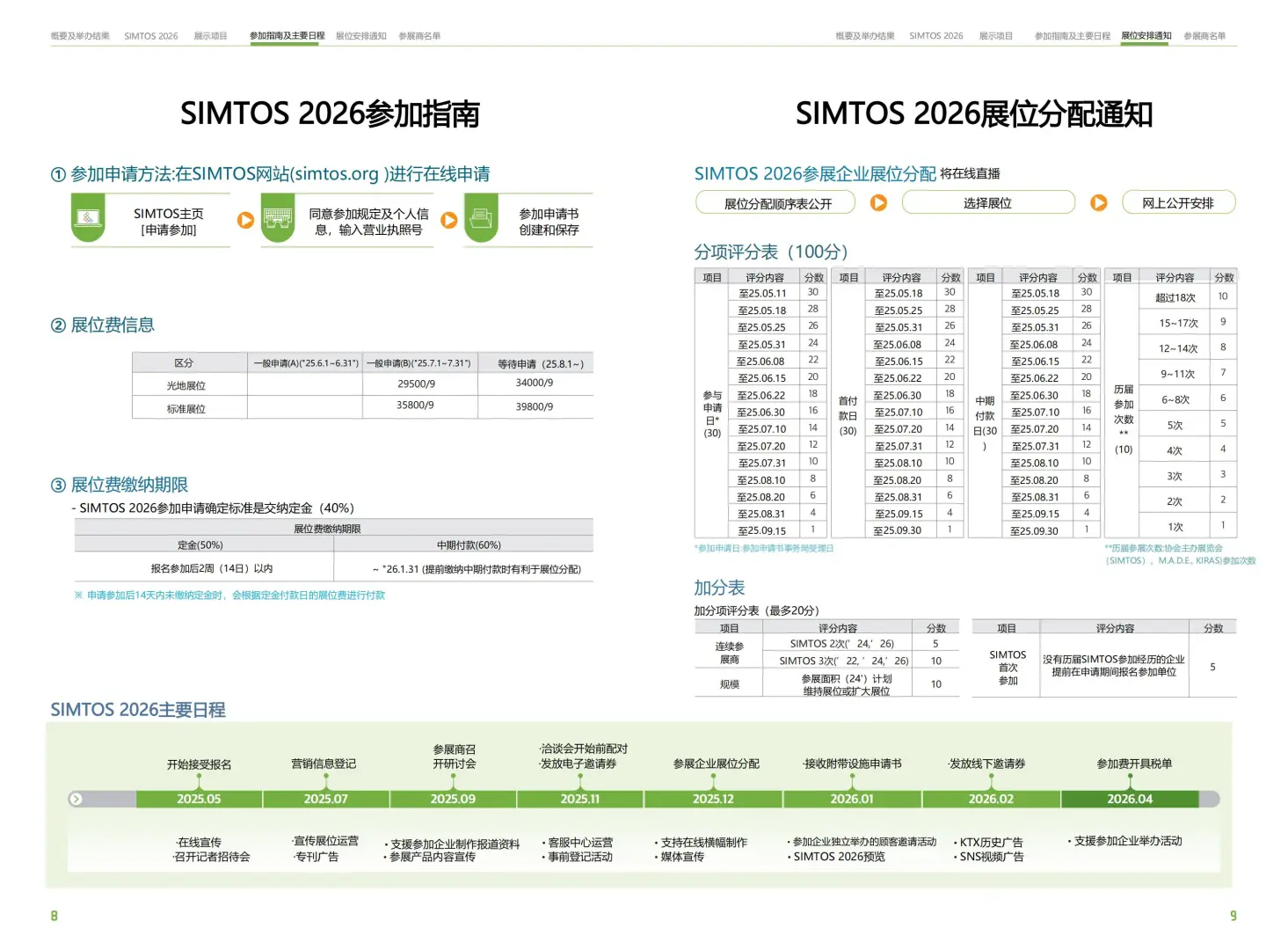Select the keyboard icon for 同意参加规定 step
1288x950 pixels.
pyautogui.click(x=278, y=218)
